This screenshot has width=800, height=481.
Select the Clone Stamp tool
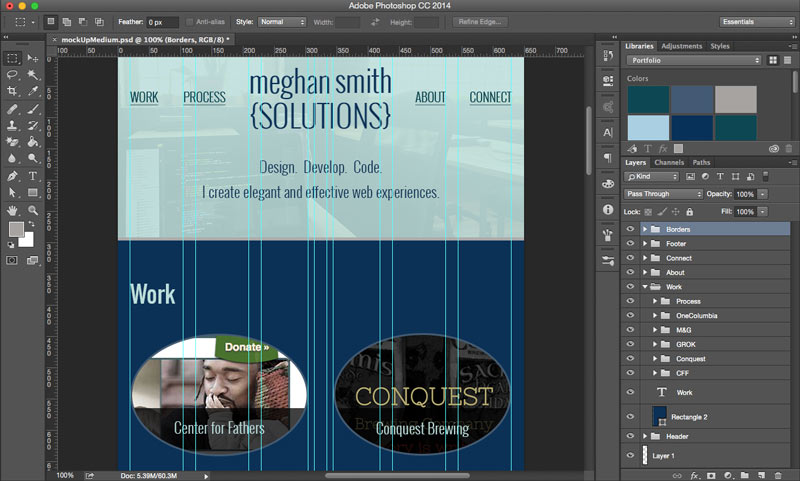[12, 125]
